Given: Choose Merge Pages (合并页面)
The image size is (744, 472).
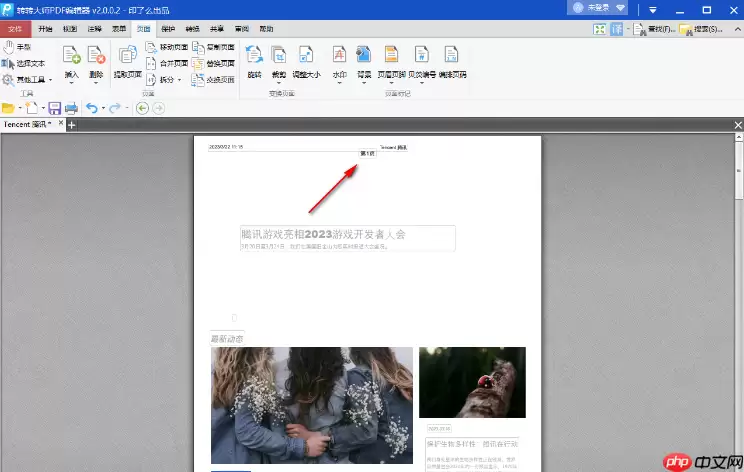Looking at the screenshot, I should pyautogui.click(x=167, y=63).
